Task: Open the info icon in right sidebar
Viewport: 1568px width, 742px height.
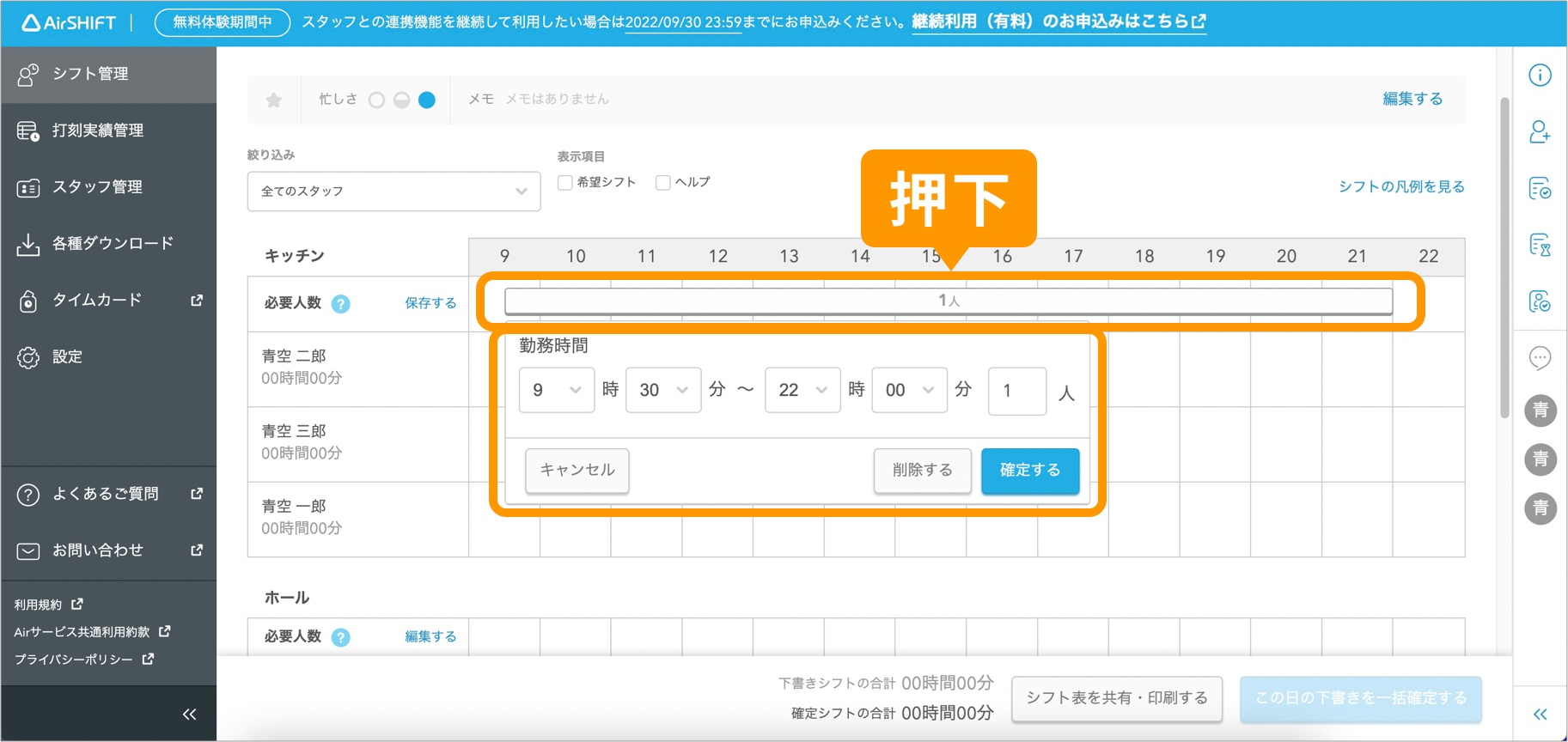Action: [x=1540, y=76]
